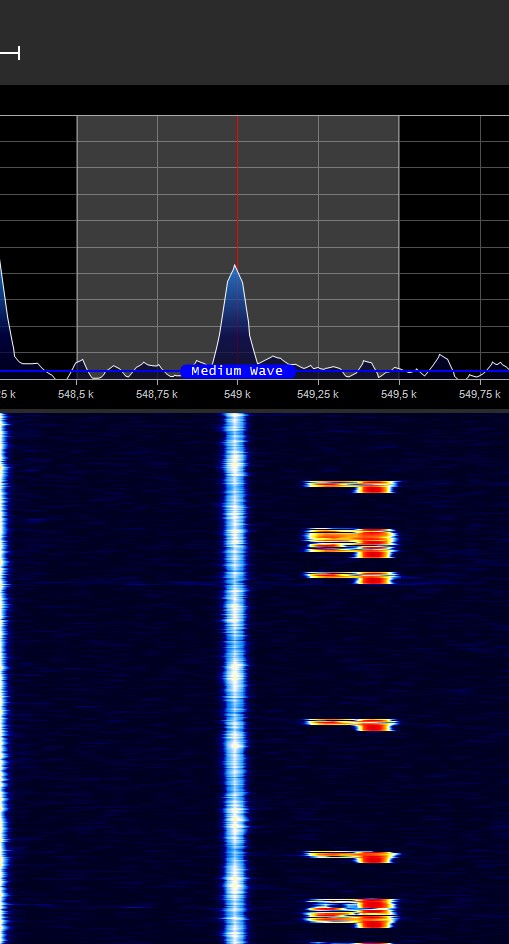Image resolution: width=509 pixels, height=944 pixels.
Task: Click the partial carrier trace at the waterfall's left edge
Action: pos(4,677)
